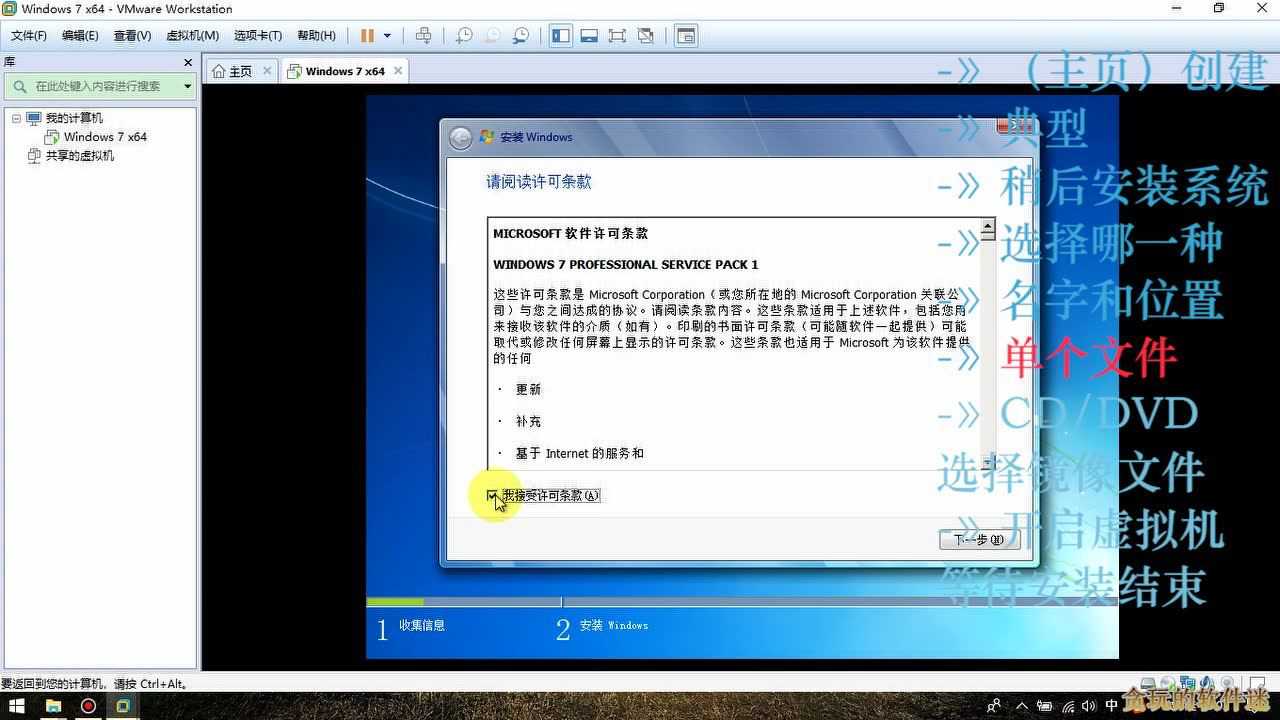Click the MICROSOFT 软件许可条款 heading text
The width and height of the screenshot is (1280, 720).
pos(570,233)
